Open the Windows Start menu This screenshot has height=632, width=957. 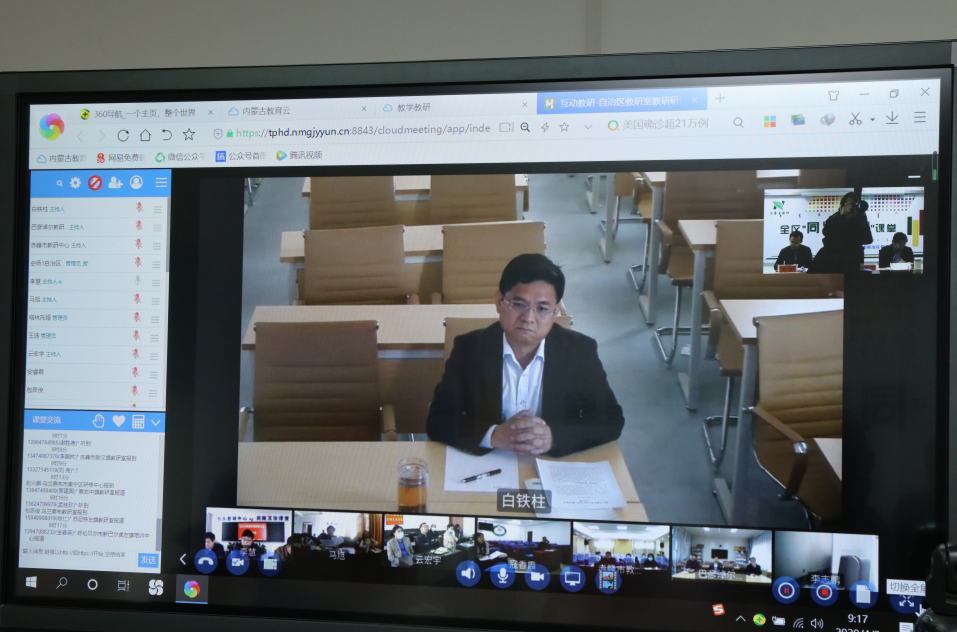[x=31, y=583]
